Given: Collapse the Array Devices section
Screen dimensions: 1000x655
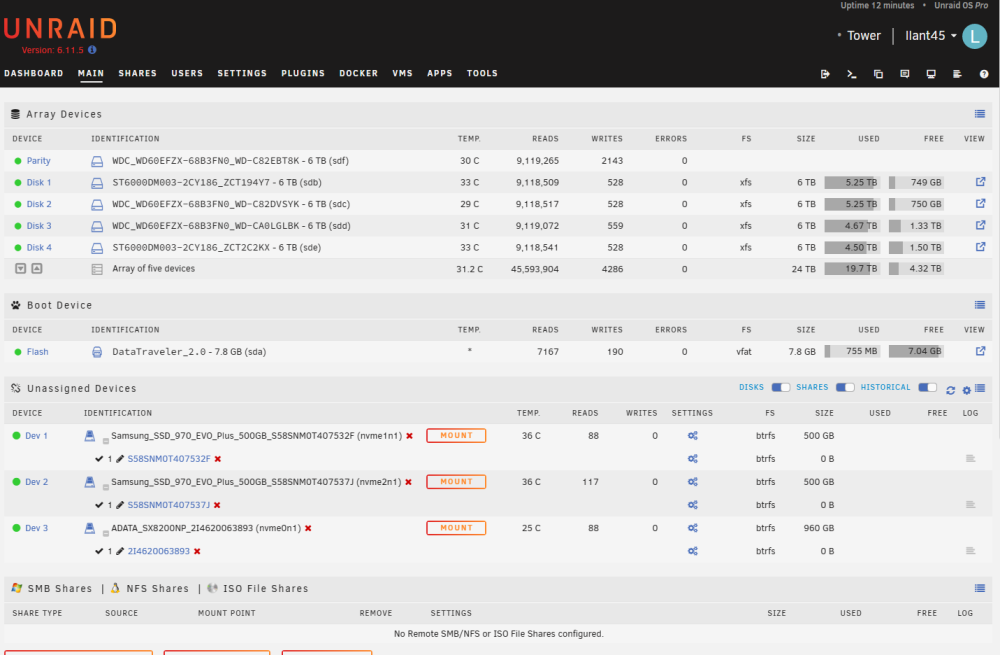Looking at the screenshot, I should coord(980,114).
